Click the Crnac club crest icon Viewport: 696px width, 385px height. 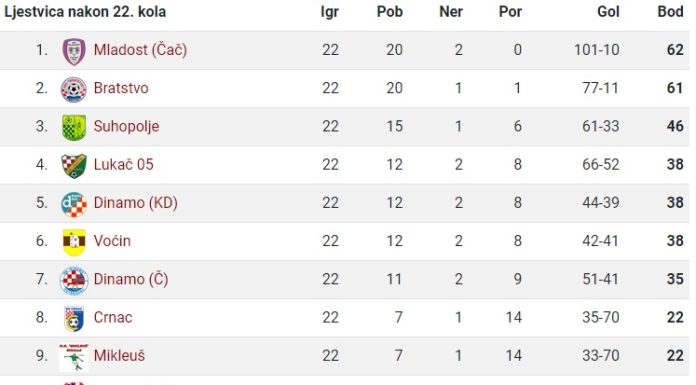tap(74, 318)
